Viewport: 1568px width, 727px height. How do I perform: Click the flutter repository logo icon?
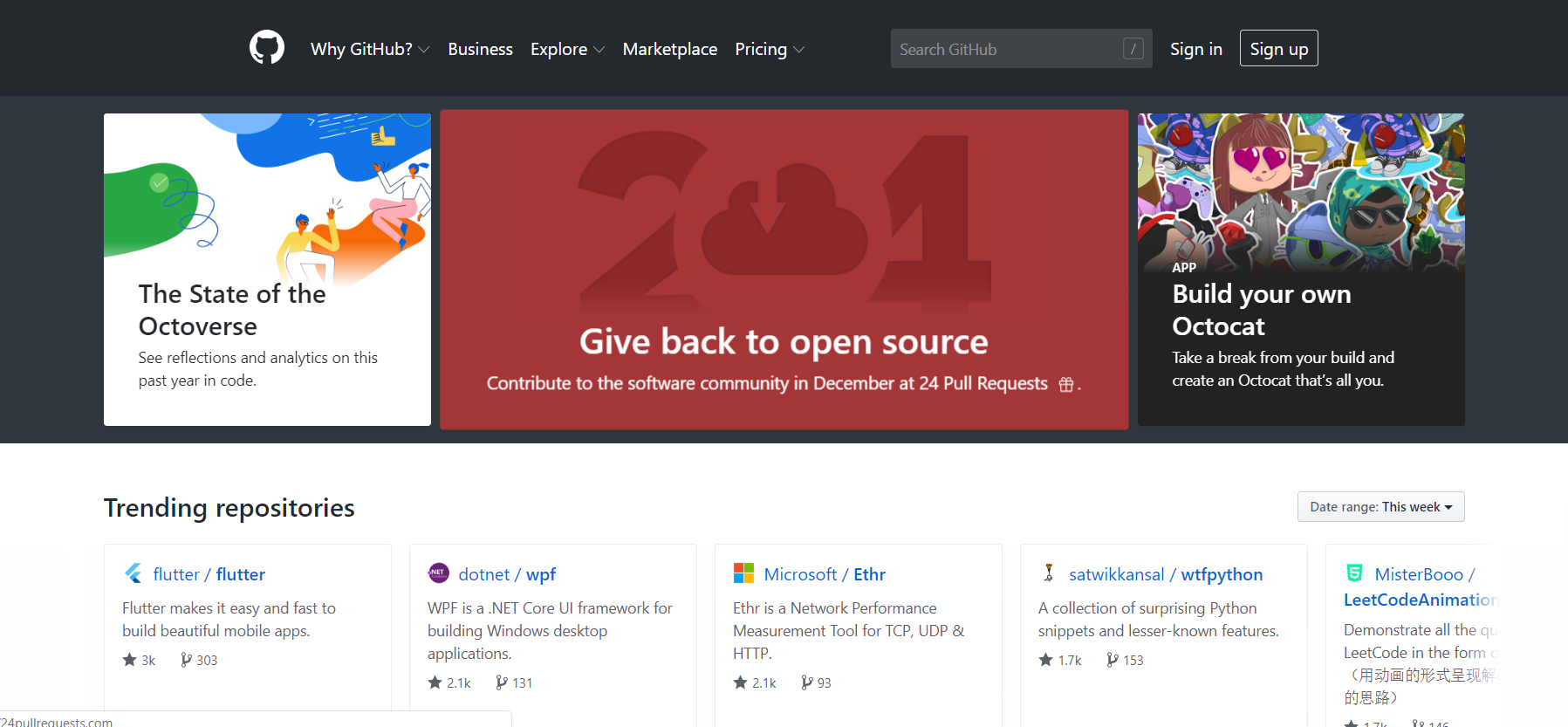pyautogui.click(x=134, y=573)
